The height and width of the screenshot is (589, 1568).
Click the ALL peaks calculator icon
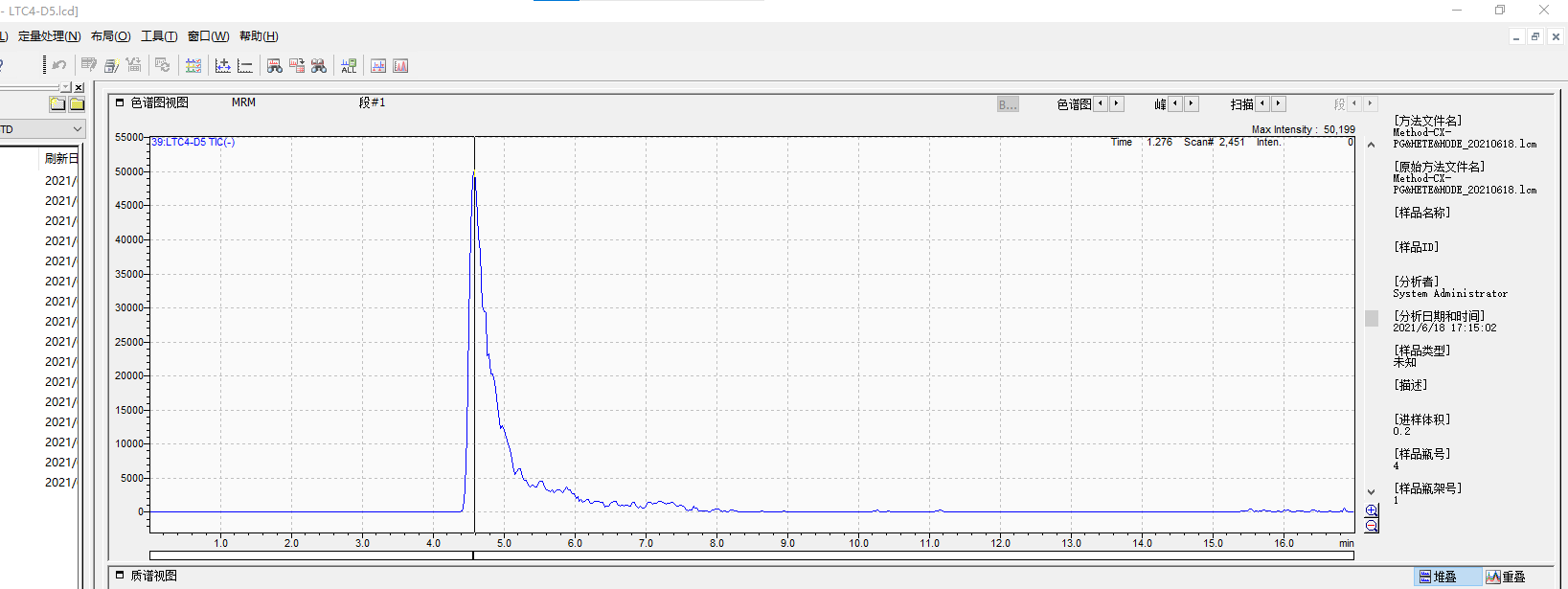[349, 65]
